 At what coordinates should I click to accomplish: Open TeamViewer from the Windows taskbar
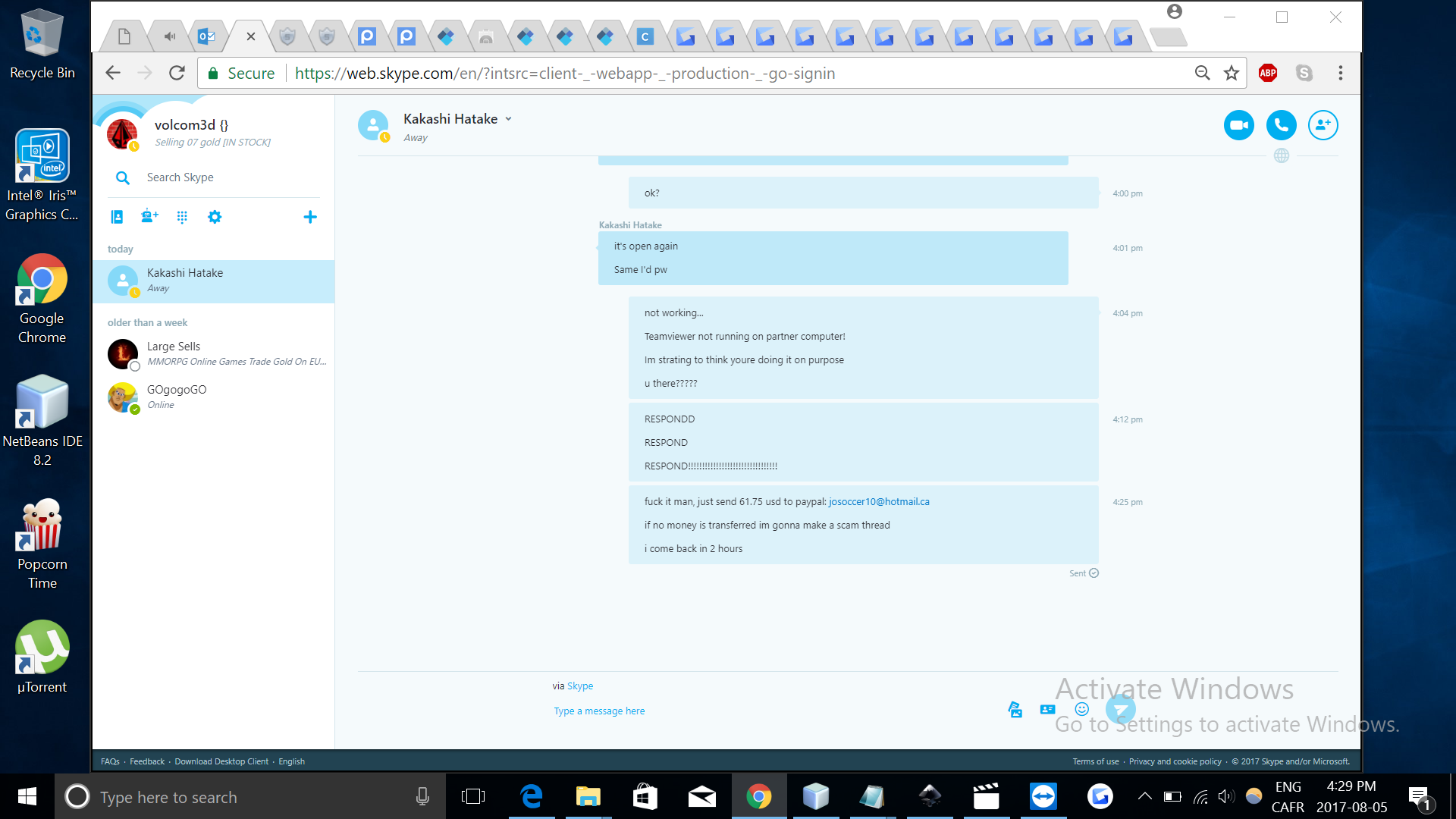click(x=1043, y=797)
